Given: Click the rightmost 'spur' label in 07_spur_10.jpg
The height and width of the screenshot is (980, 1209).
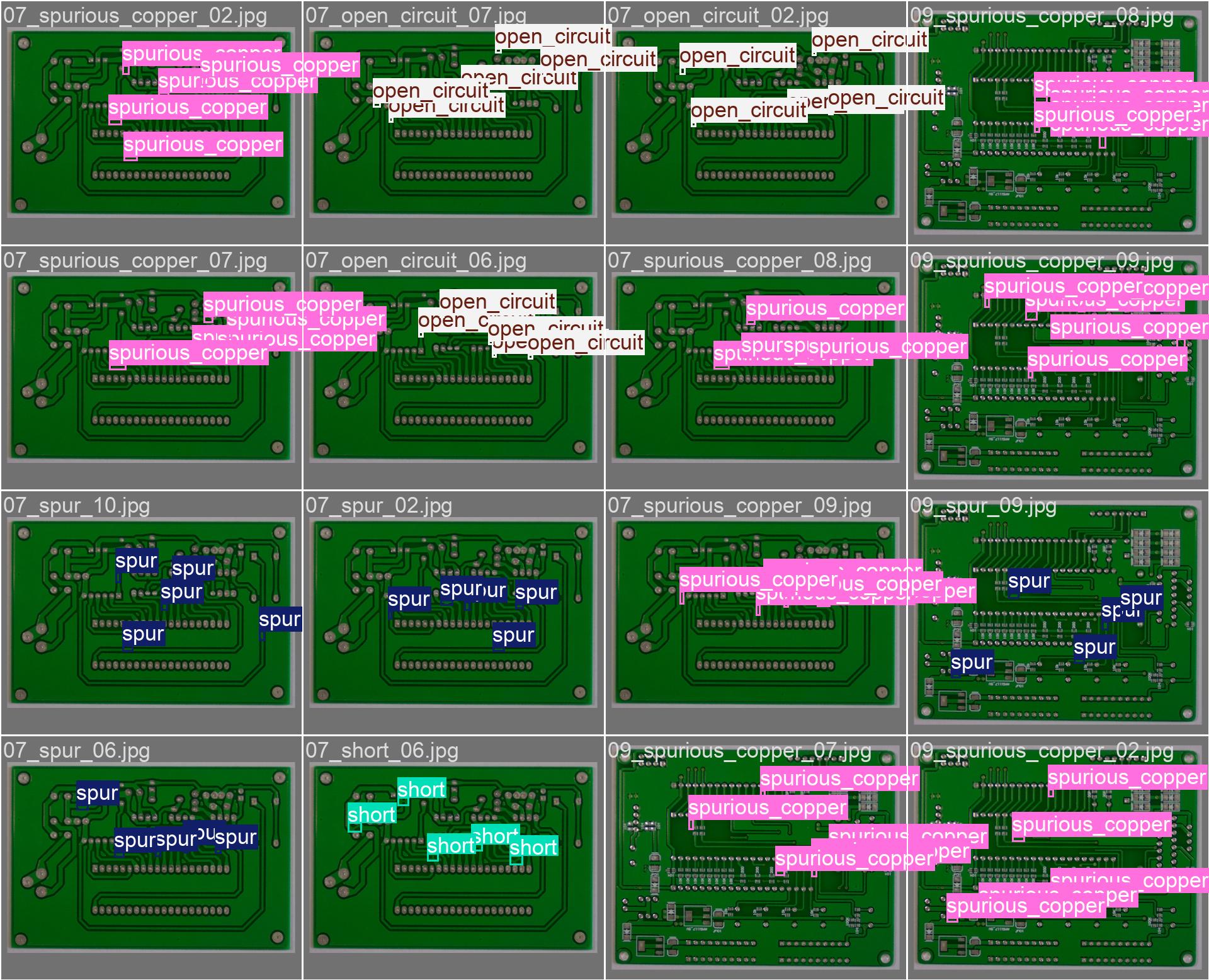Looking at the screenshot, I should pos(280,620).
